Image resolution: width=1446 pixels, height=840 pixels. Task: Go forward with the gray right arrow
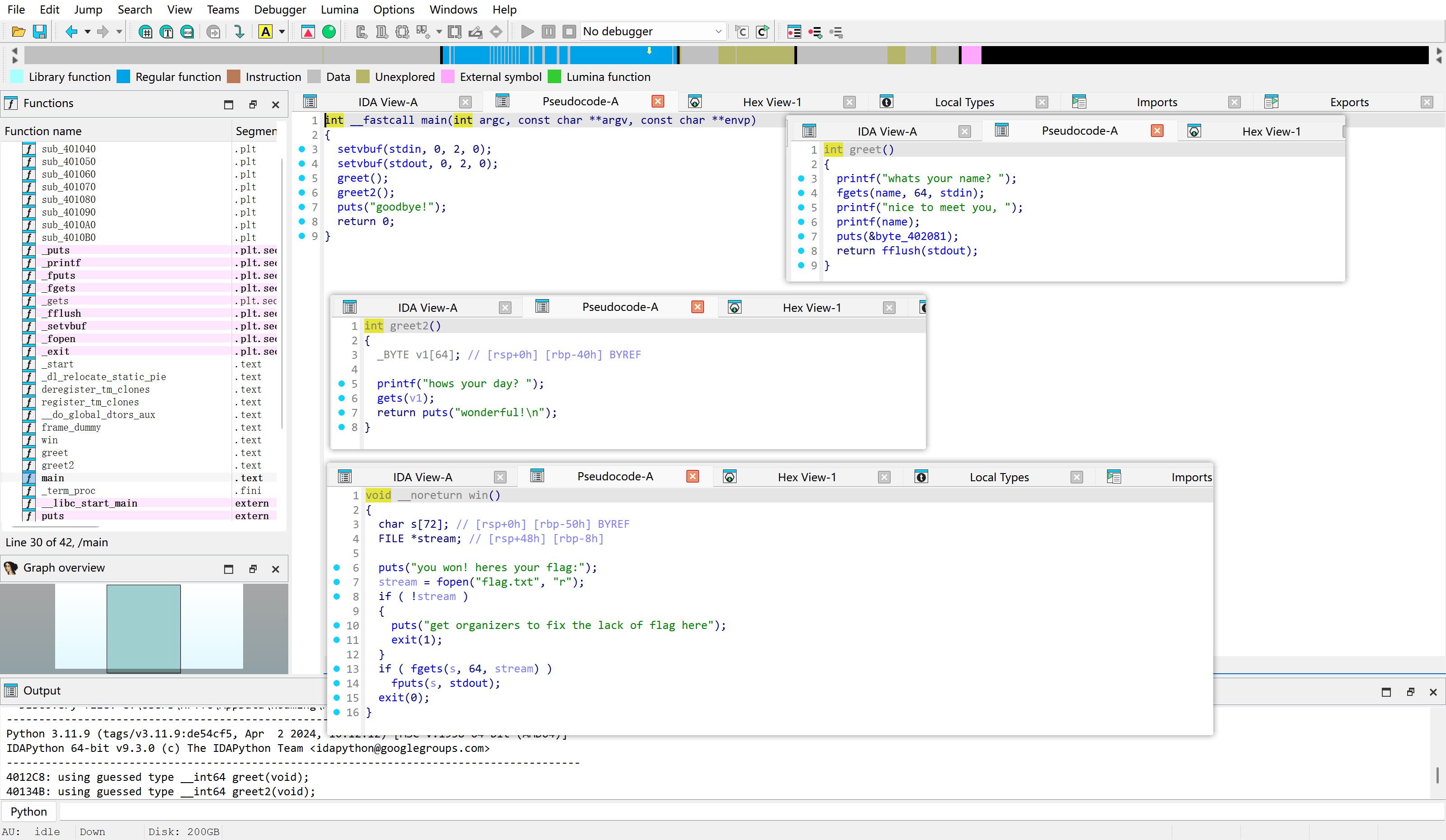tap(103, 32)
